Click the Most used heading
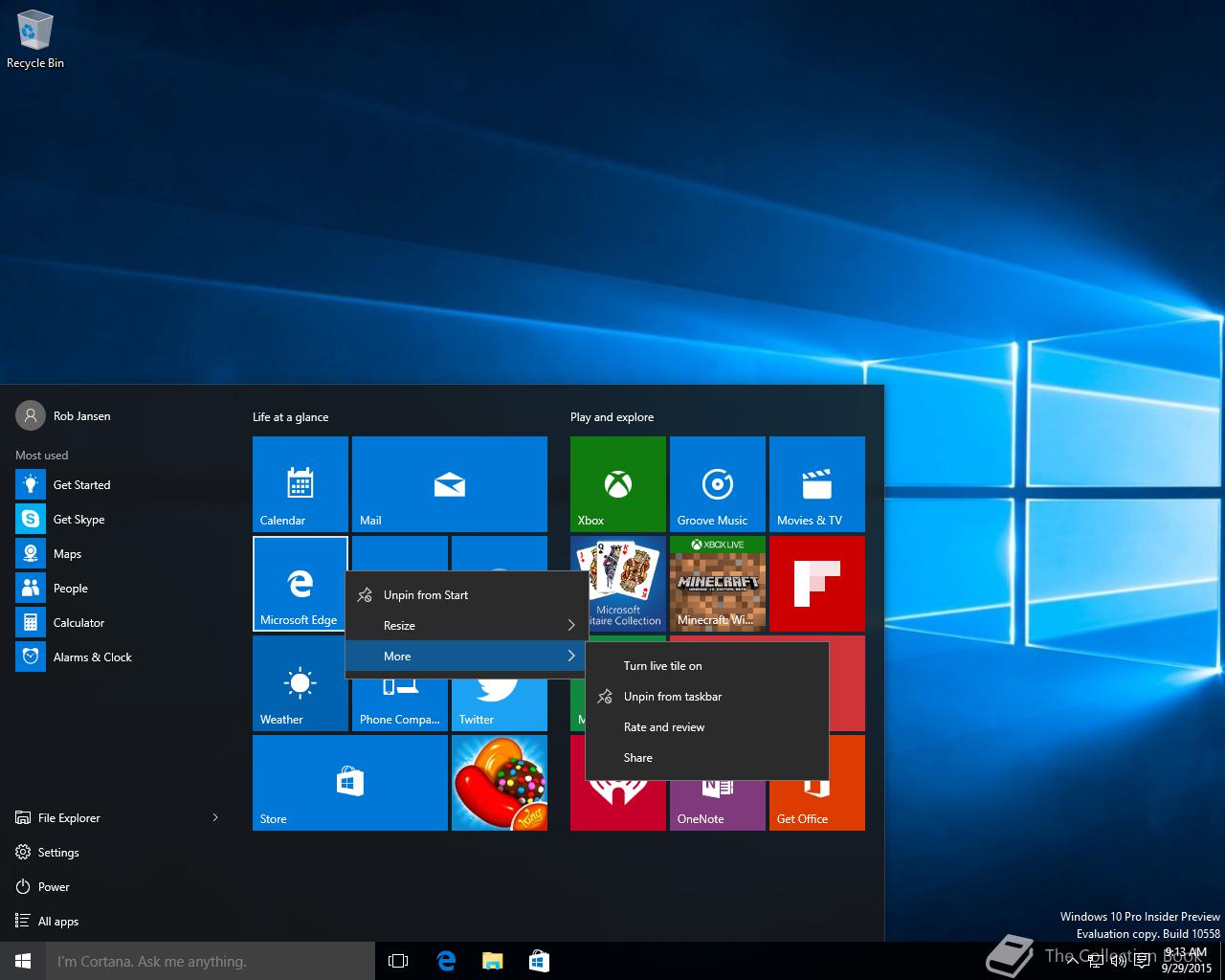The image size is (1225, 980). click(42, 456)
